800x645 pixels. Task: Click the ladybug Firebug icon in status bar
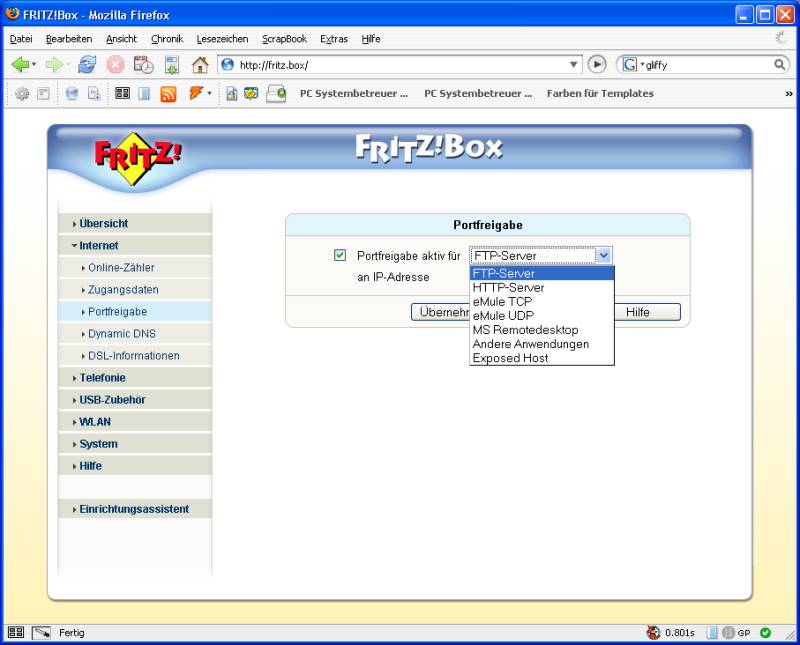coord(654,633)
